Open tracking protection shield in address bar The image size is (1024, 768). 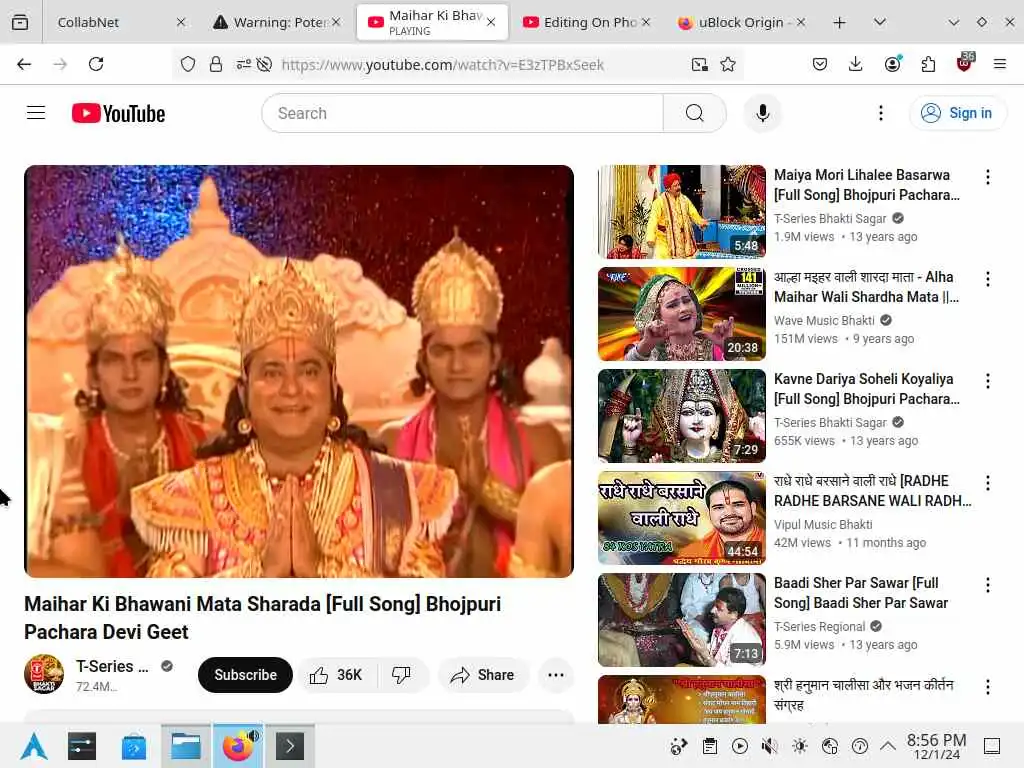click(x=188, y=64)
